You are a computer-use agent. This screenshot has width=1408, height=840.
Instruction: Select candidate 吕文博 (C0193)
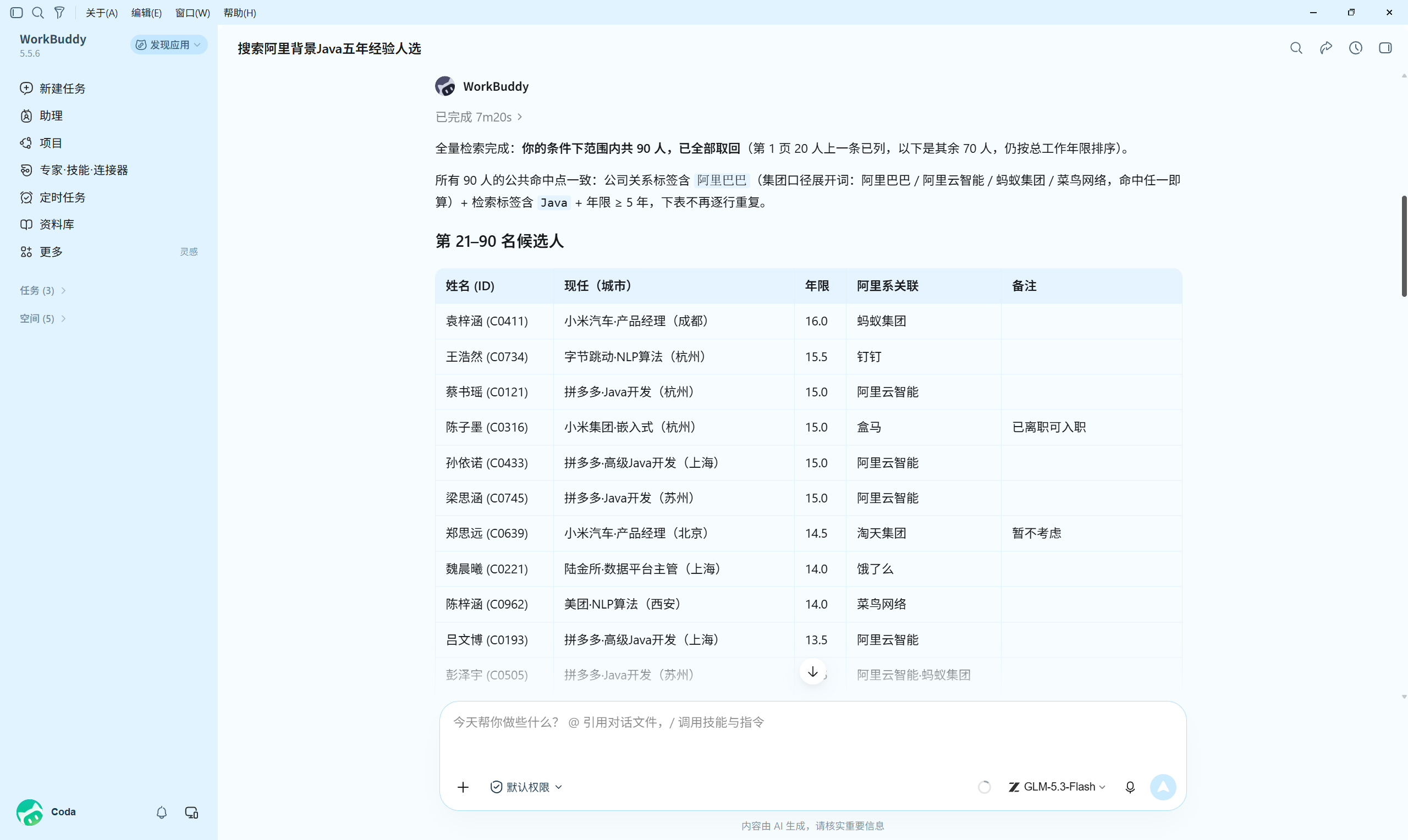click(487, 640)
